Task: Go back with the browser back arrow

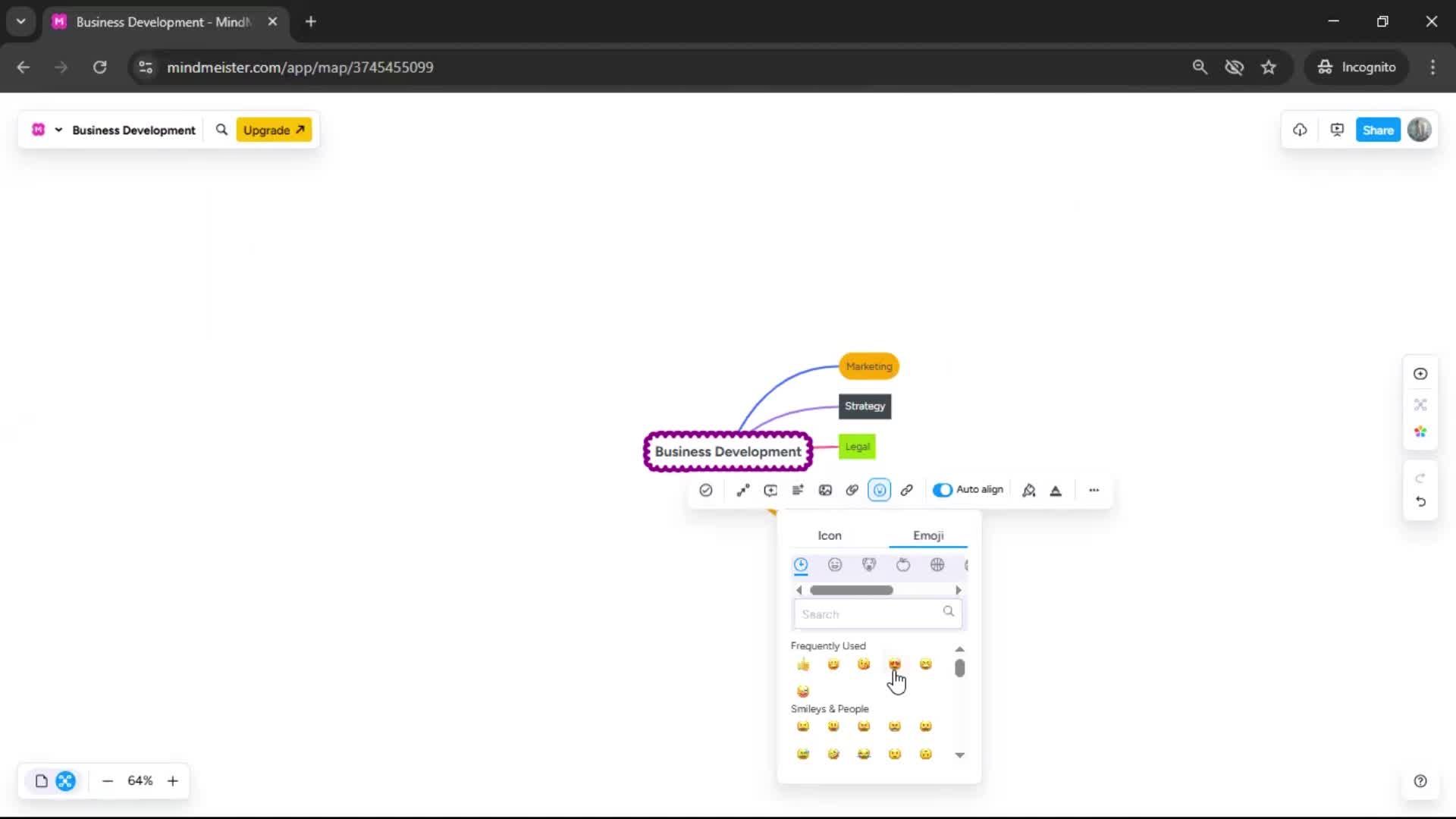Action: (24, 67)
